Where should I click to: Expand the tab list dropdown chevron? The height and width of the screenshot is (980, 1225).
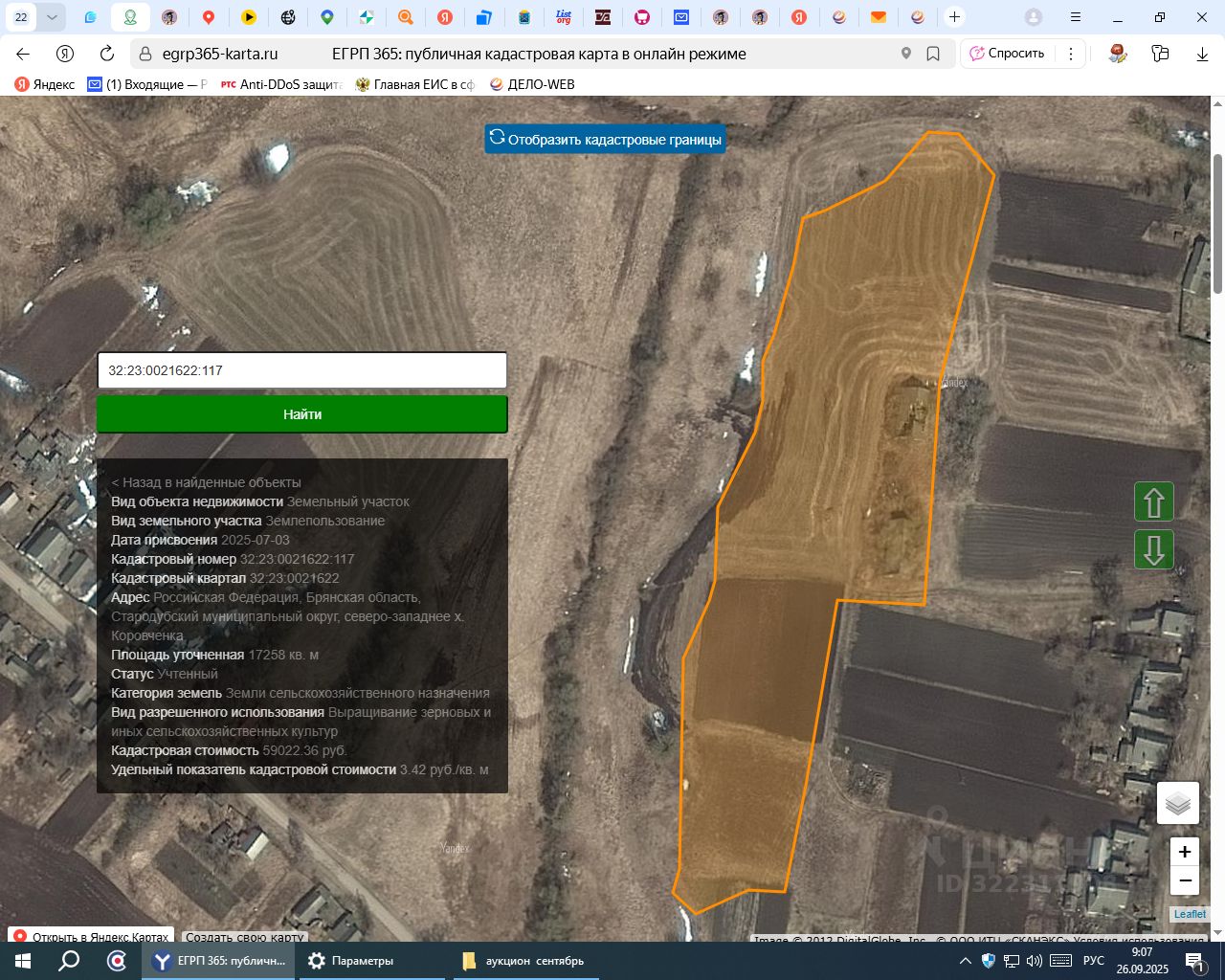point(52,17)
